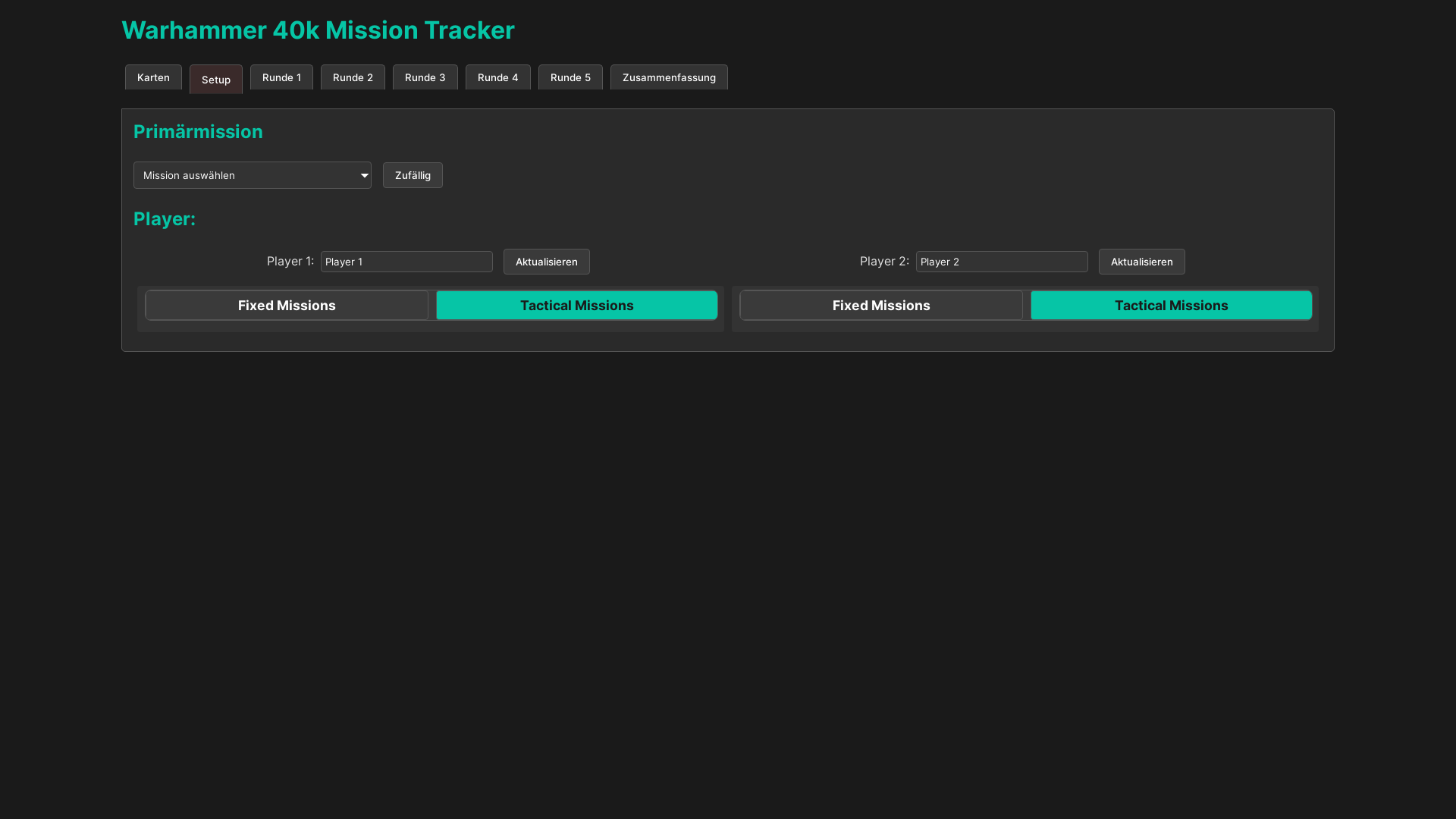Focus the Player 1 name field

(406, 262)
